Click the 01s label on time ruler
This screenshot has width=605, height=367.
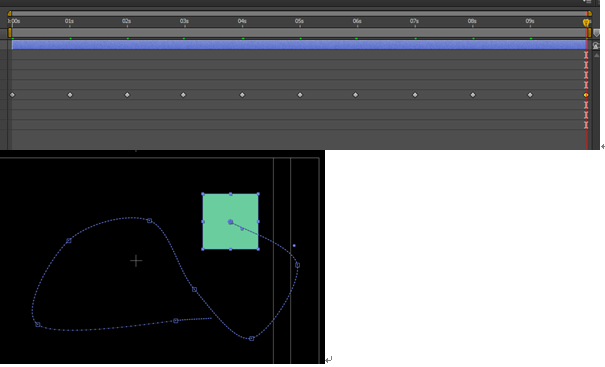tap(69, 21)
